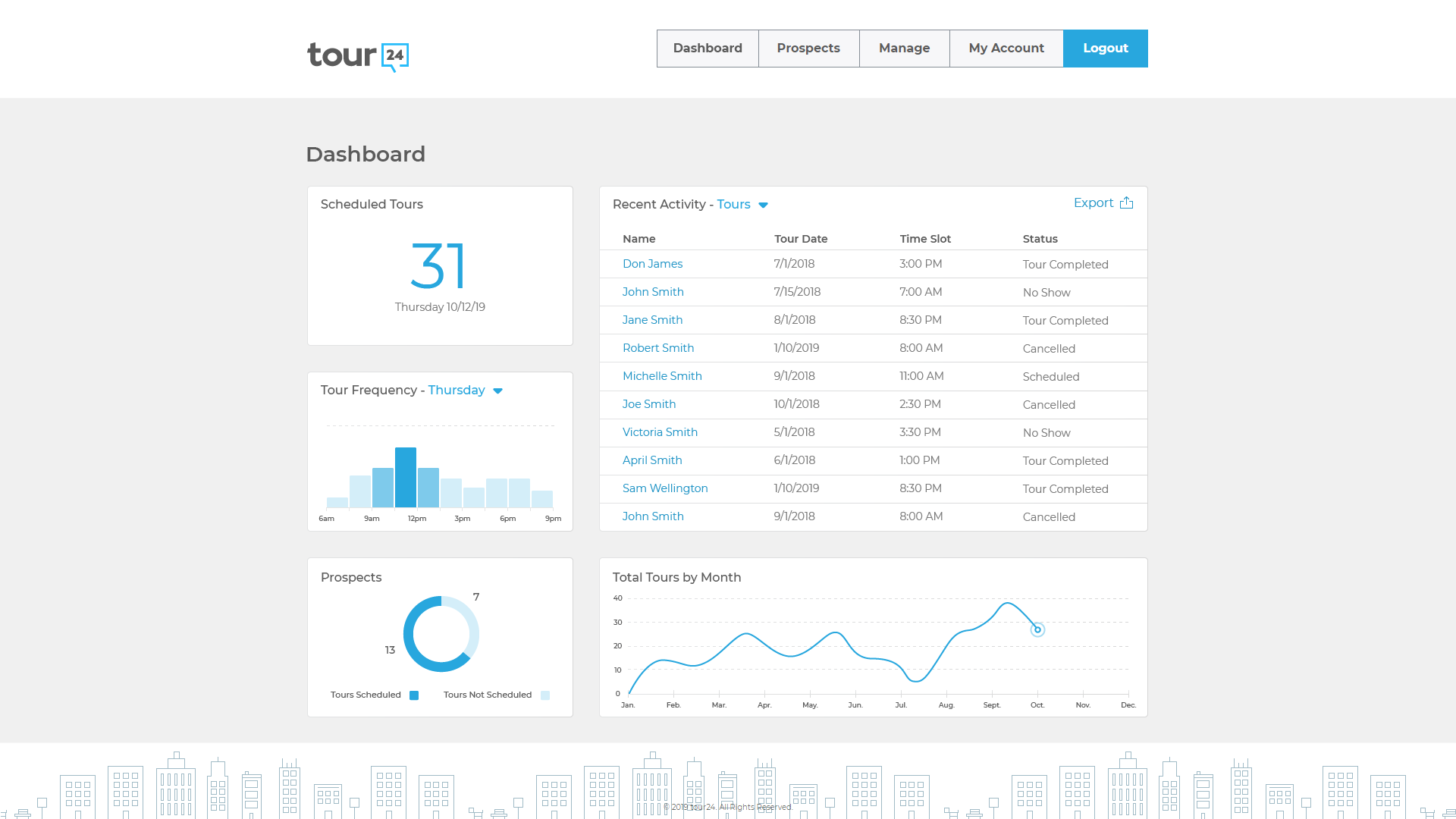Click the Export link
The height and width of the screenshot is (819, 1456).
[x=1093, y=202]
